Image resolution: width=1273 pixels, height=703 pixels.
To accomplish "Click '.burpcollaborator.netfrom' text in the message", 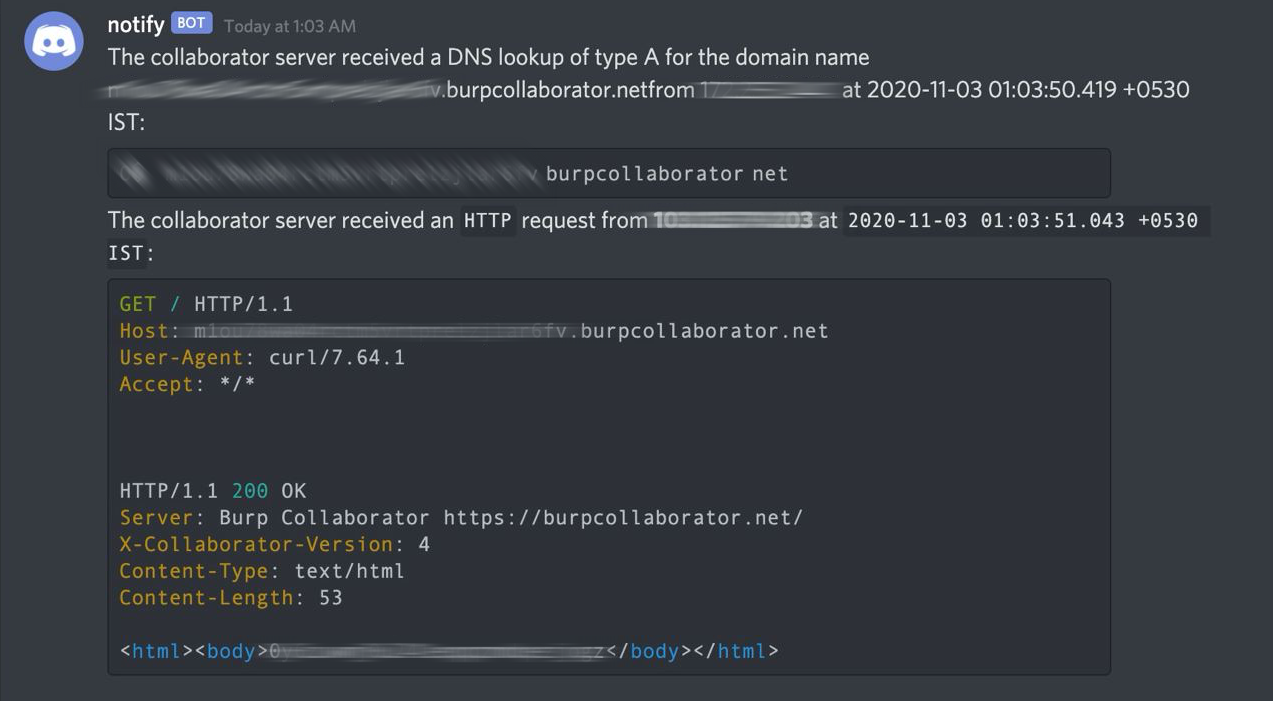I will 567,90.
